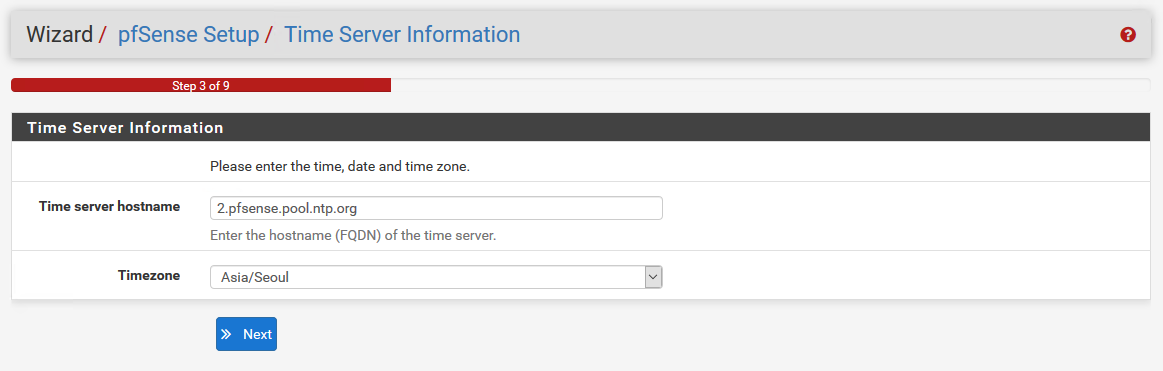Follow the pfSense Setup breadcrumb link
This screenshot has width=1163, height=371.
pyautogui.click(x=188, y=34)
